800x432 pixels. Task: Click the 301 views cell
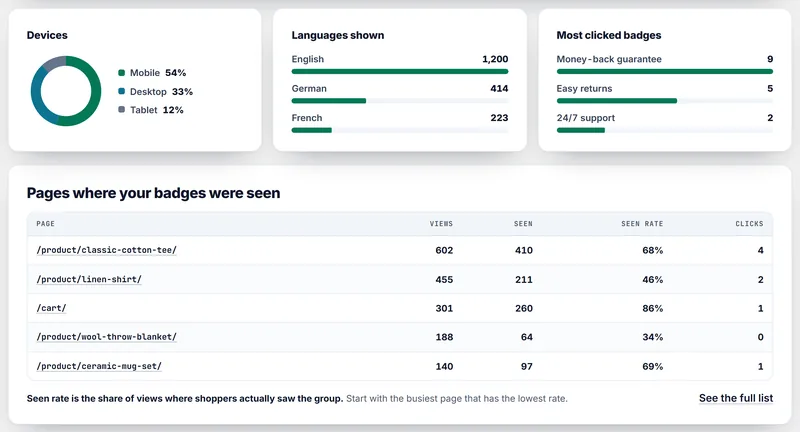point(444,309)
